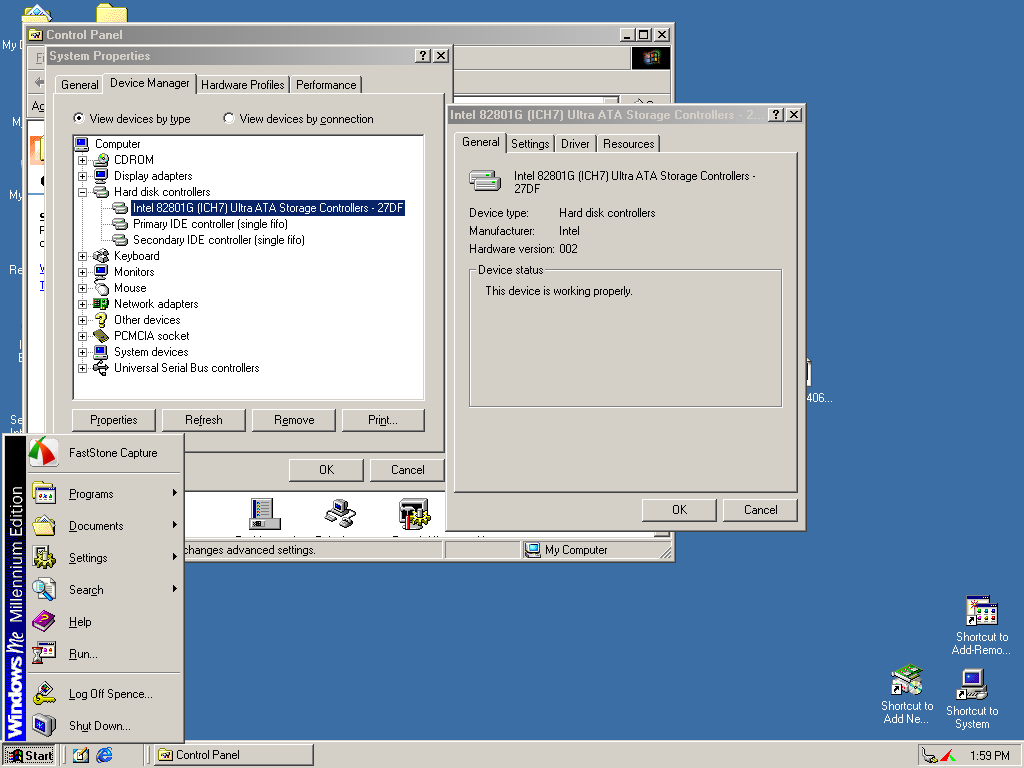Expand the Display adapters node
The height and width of the screenshot is (768, 1024).
pyautogui.click(x=82, y=176)
